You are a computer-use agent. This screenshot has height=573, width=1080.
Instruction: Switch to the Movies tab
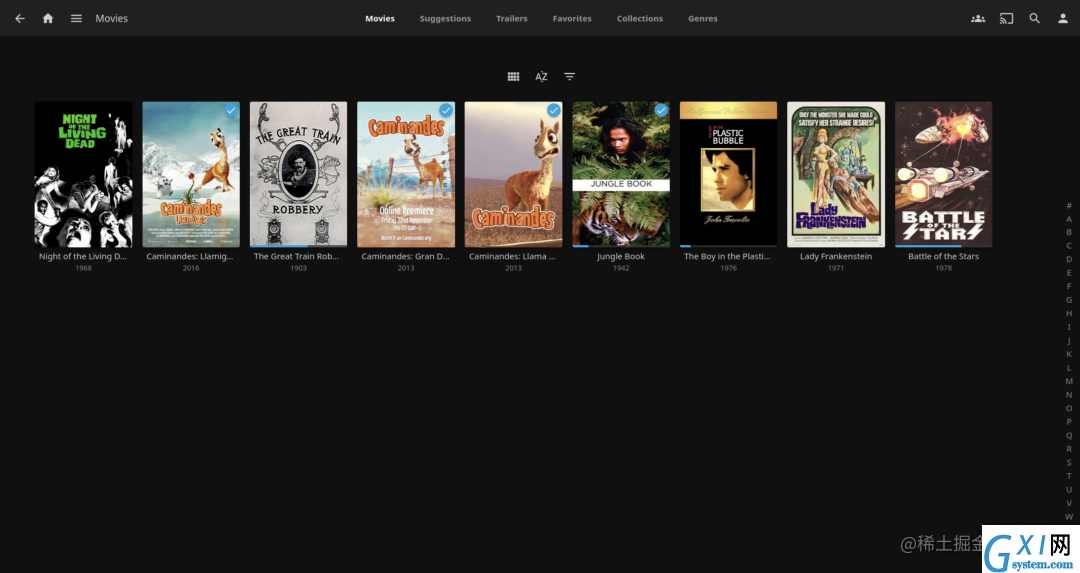click(380, 19)
